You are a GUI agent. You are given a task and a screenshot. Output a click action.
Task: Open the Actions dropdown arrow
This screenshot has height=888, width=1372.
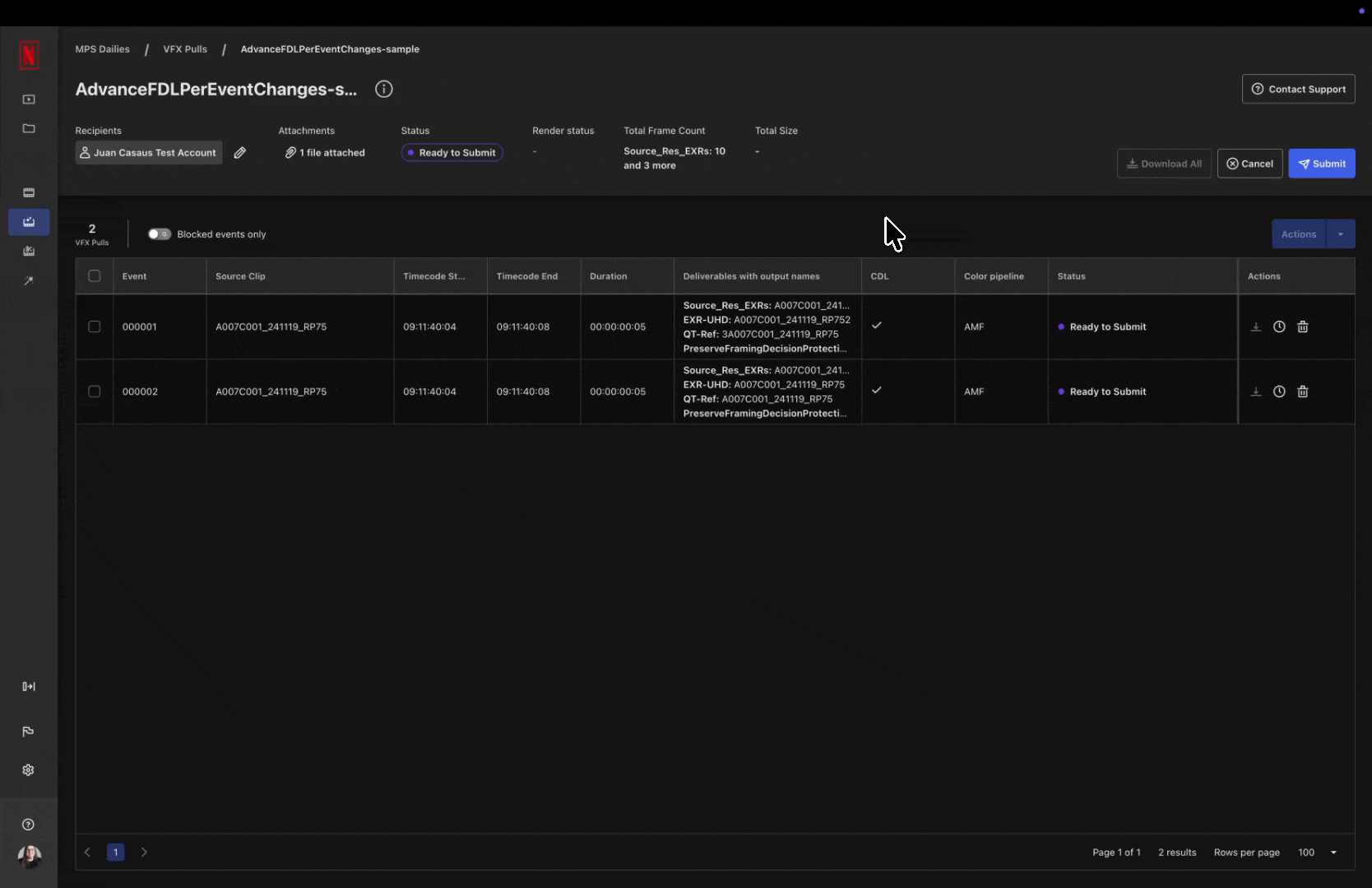pyautogui.click(x=1341, y=234)
